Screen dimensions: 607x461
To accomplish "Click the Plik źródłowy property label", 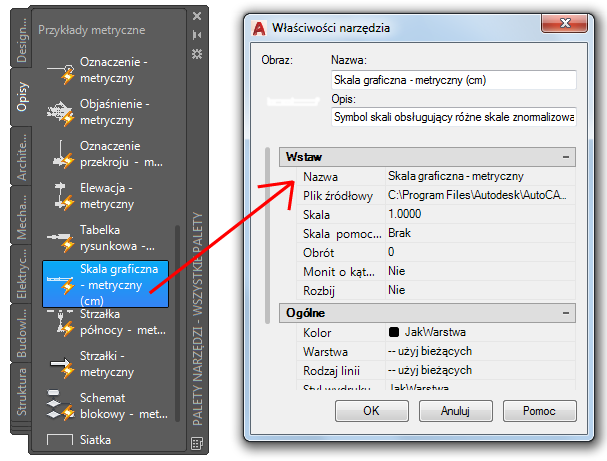I will [338, 196].
